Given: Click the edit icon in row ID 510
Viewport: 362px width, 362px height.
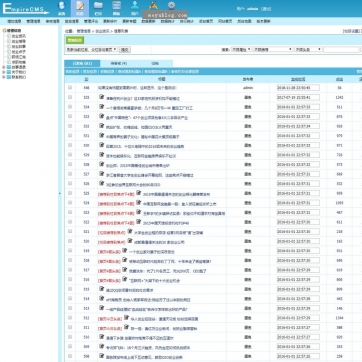Looking at the screenshot, I should click(102, 337).
